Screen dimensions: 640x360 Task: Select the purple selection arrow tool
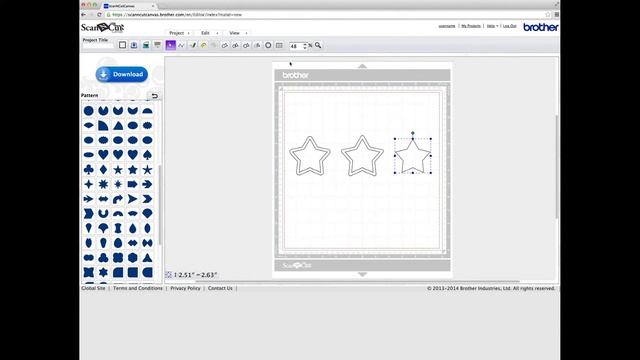(x=171, y=45)
